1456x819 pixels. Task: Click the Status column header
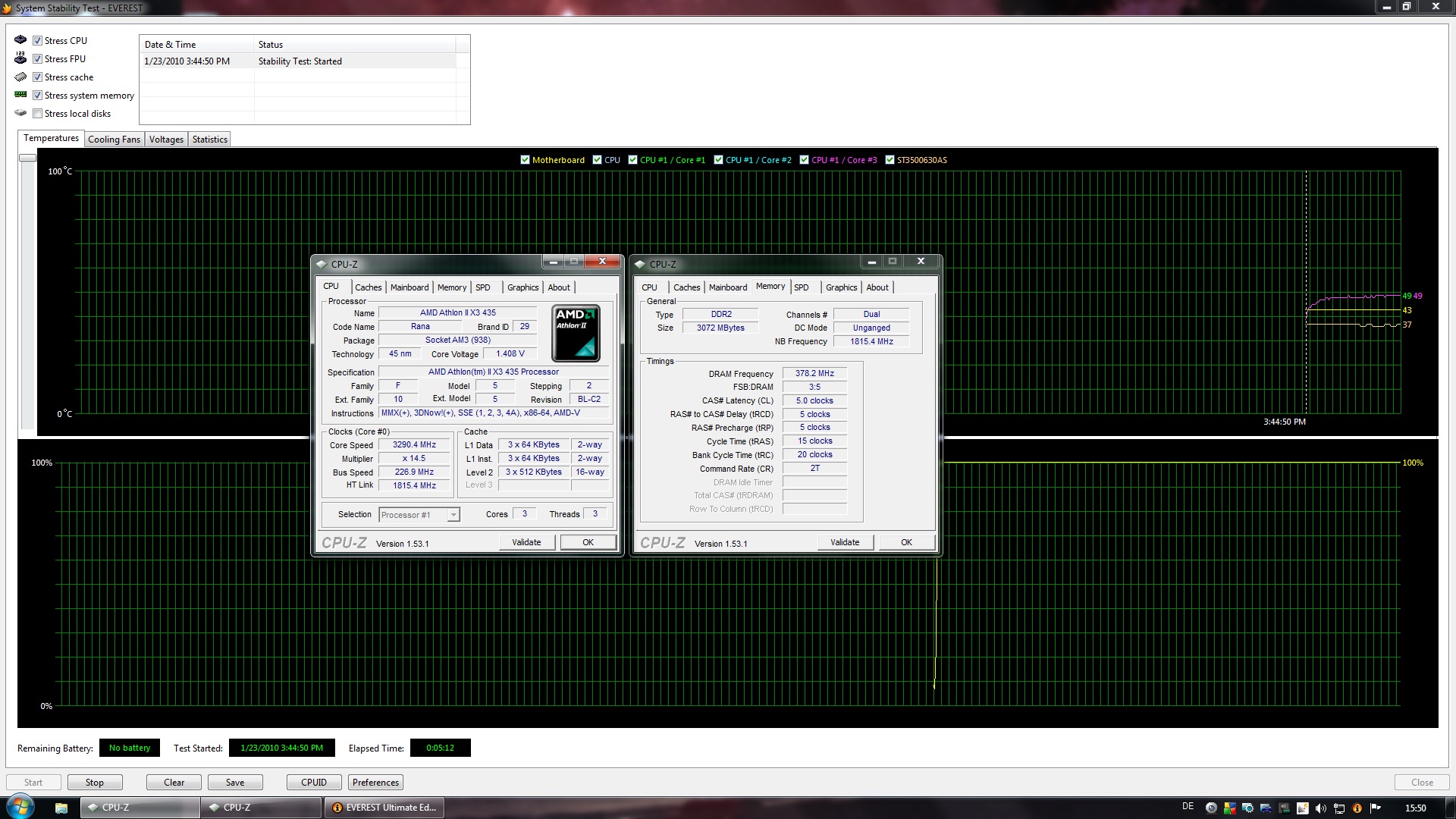click(x=355, y=44)
